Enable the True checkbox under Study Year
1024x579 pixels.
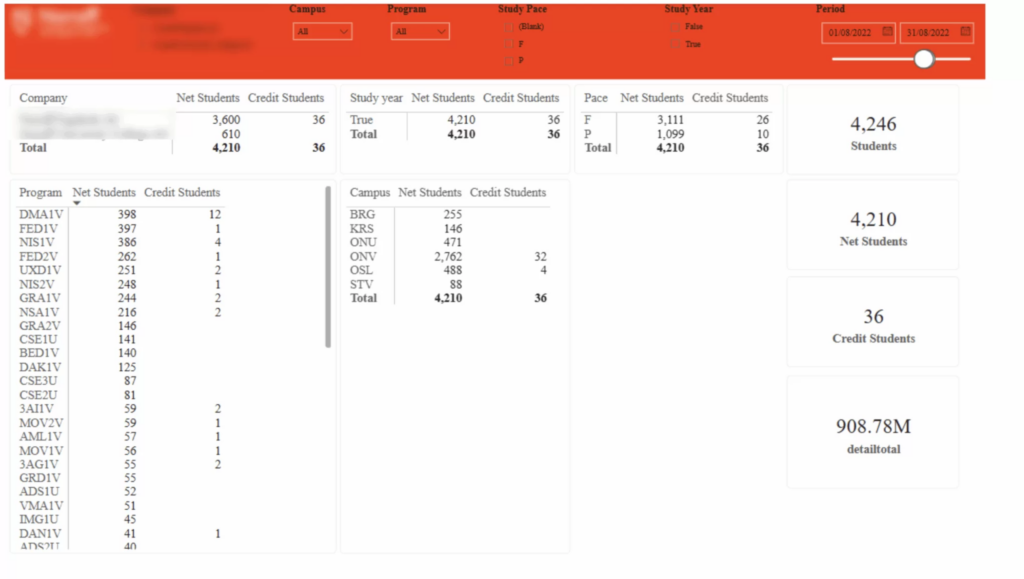tap(675, 43)
